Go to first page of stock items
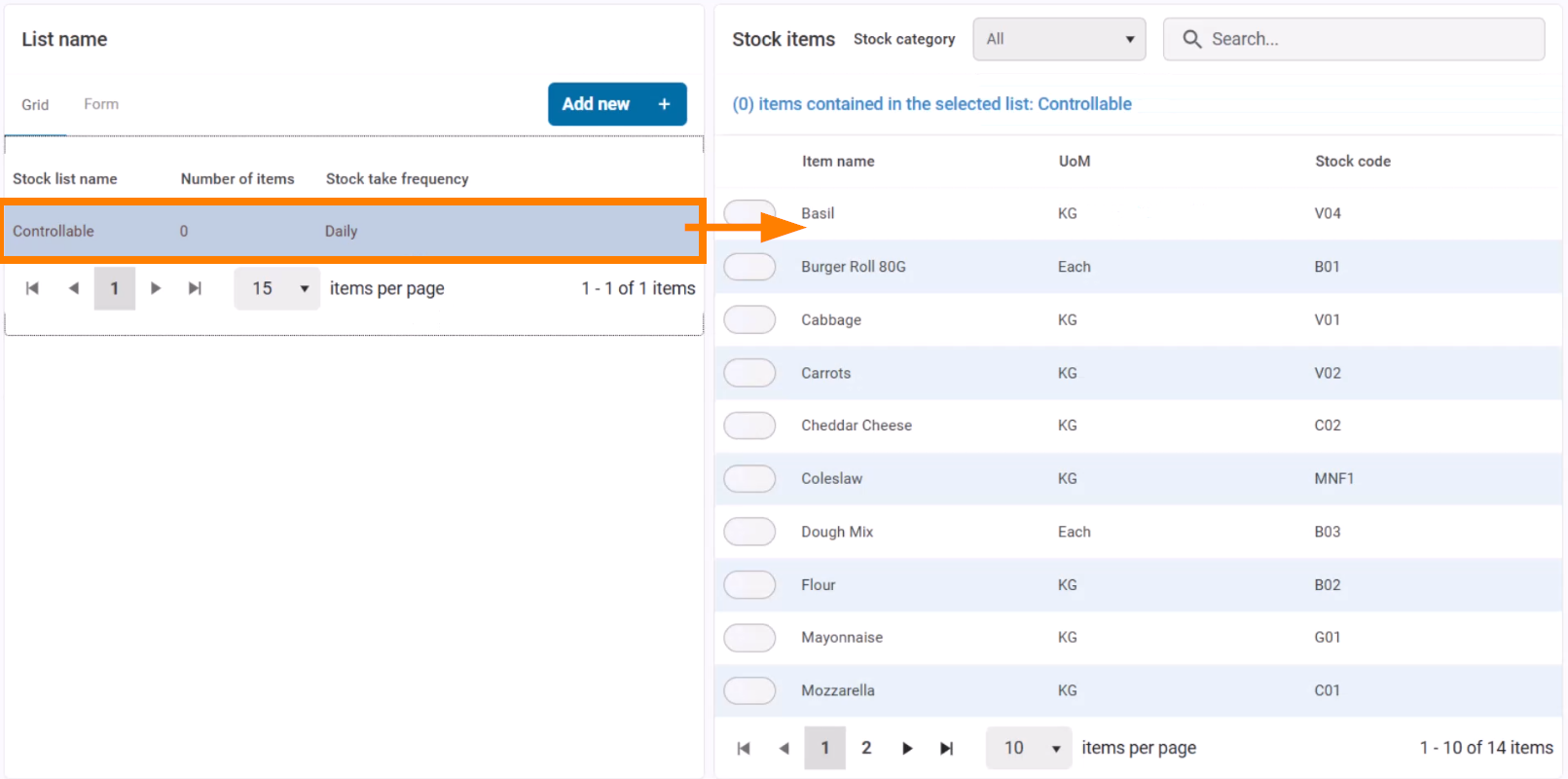Viewport: 1568px width, 779px height. pyautogui.click(x=744, y=748)
